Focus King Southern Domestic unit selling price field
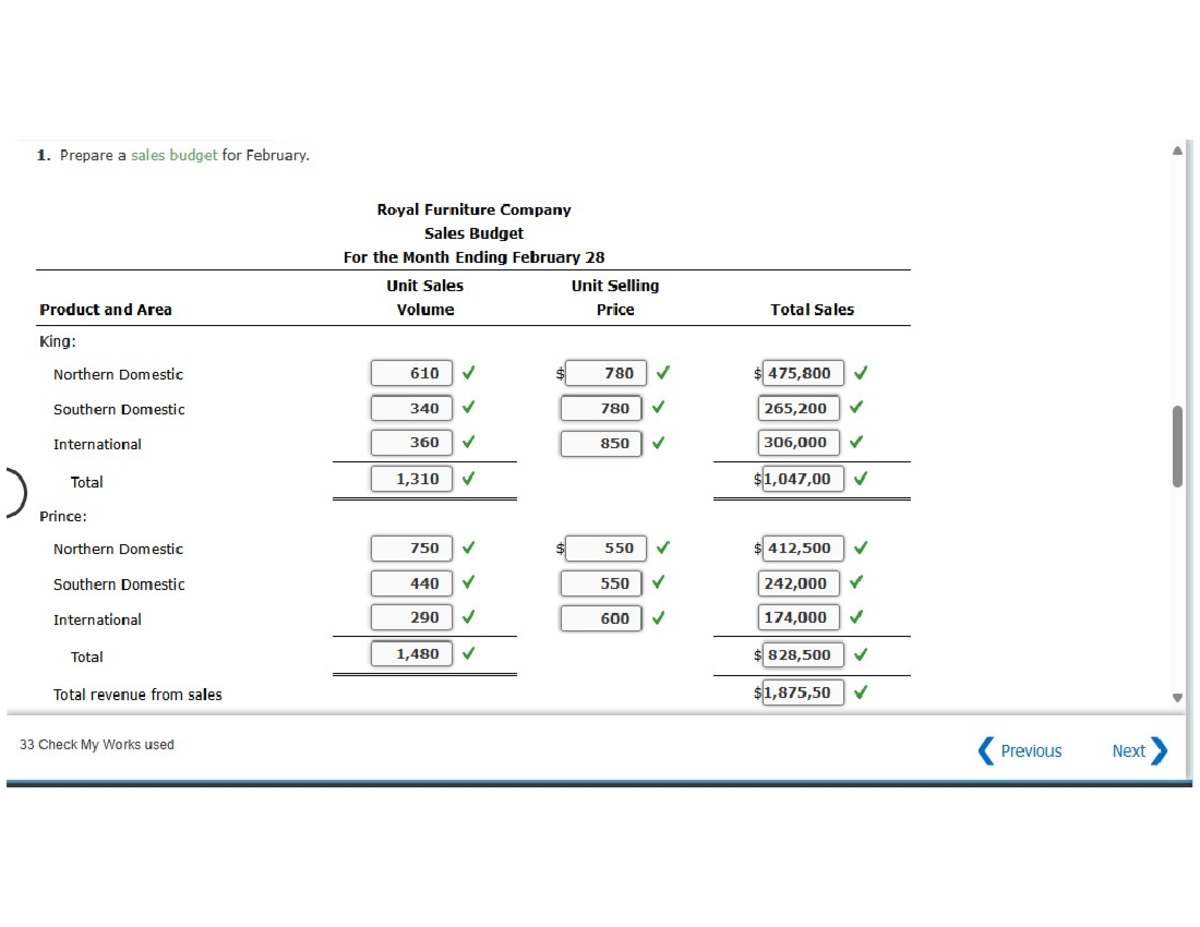The height and width of the screenshot is (927, 1200). [601, 408]
